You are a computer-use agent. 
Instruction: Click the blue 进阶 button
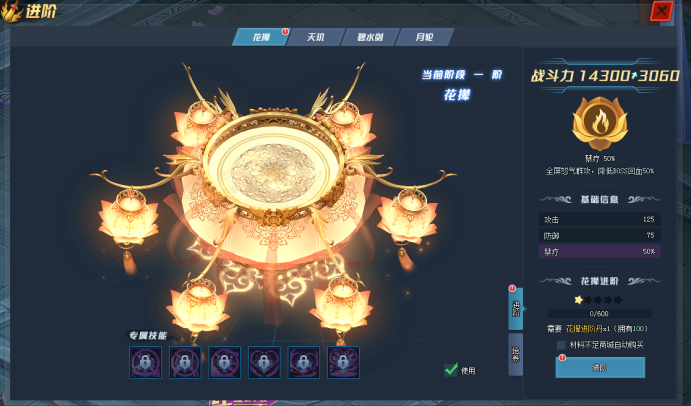tap(600, 367)
